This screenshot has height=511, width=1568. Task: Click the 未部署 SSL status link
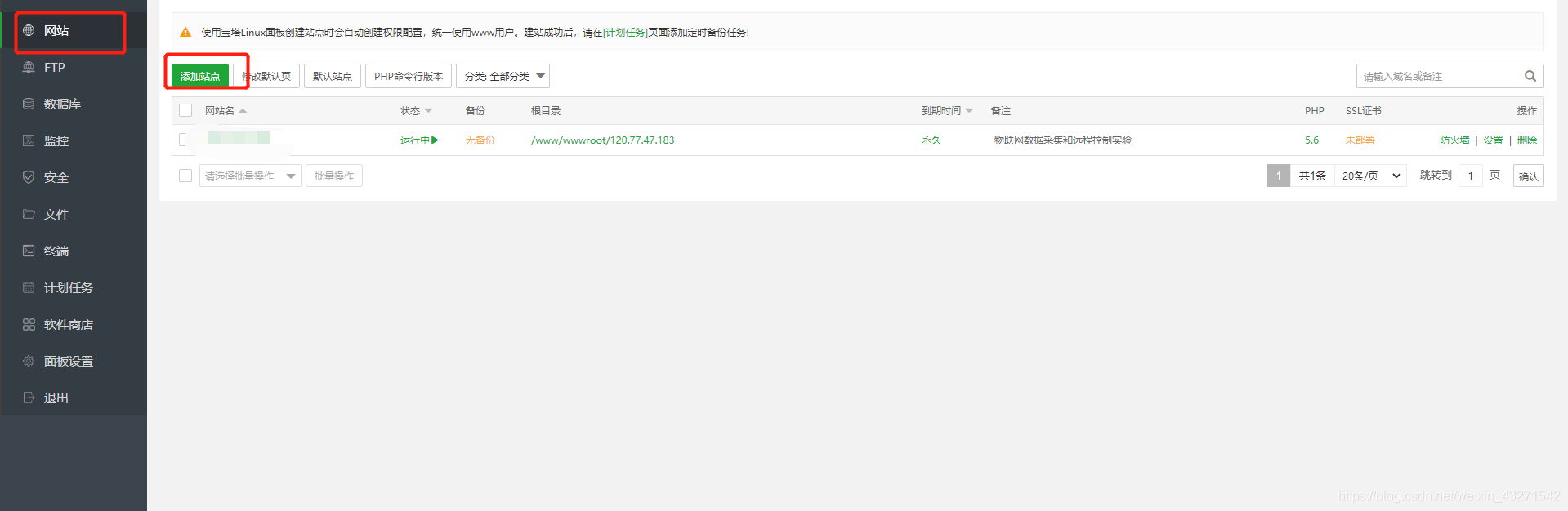click(1360, 140)
